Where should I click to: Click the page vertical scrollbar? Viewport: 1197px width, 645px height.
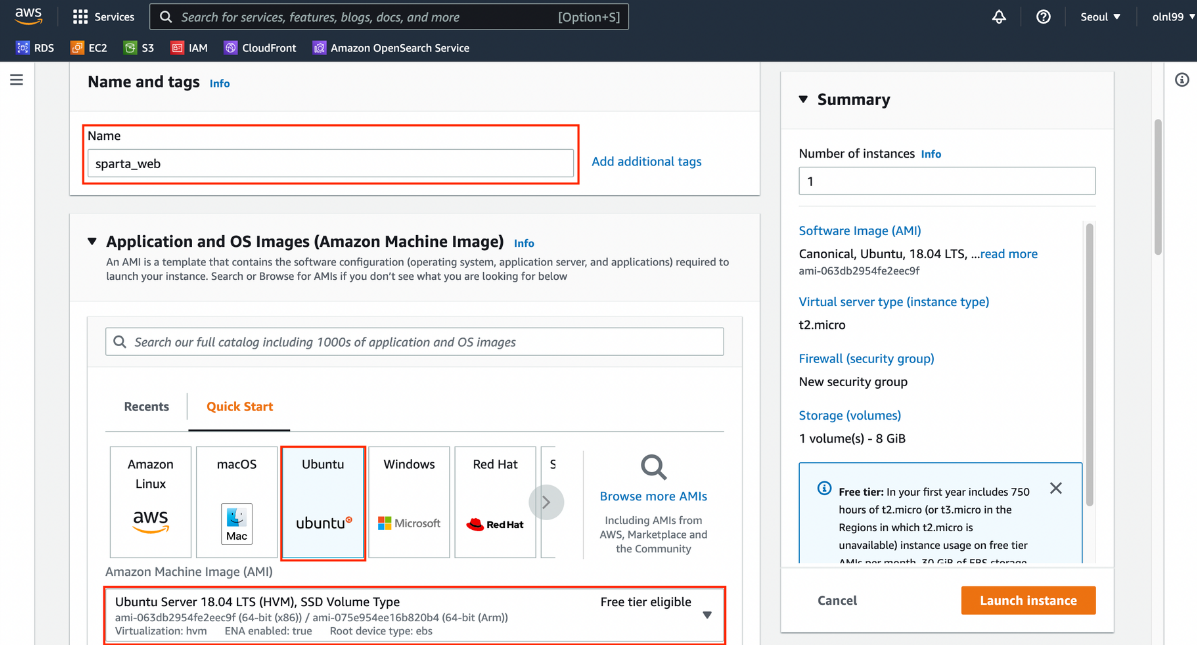pyautogui.click(x=1158, y=187)
